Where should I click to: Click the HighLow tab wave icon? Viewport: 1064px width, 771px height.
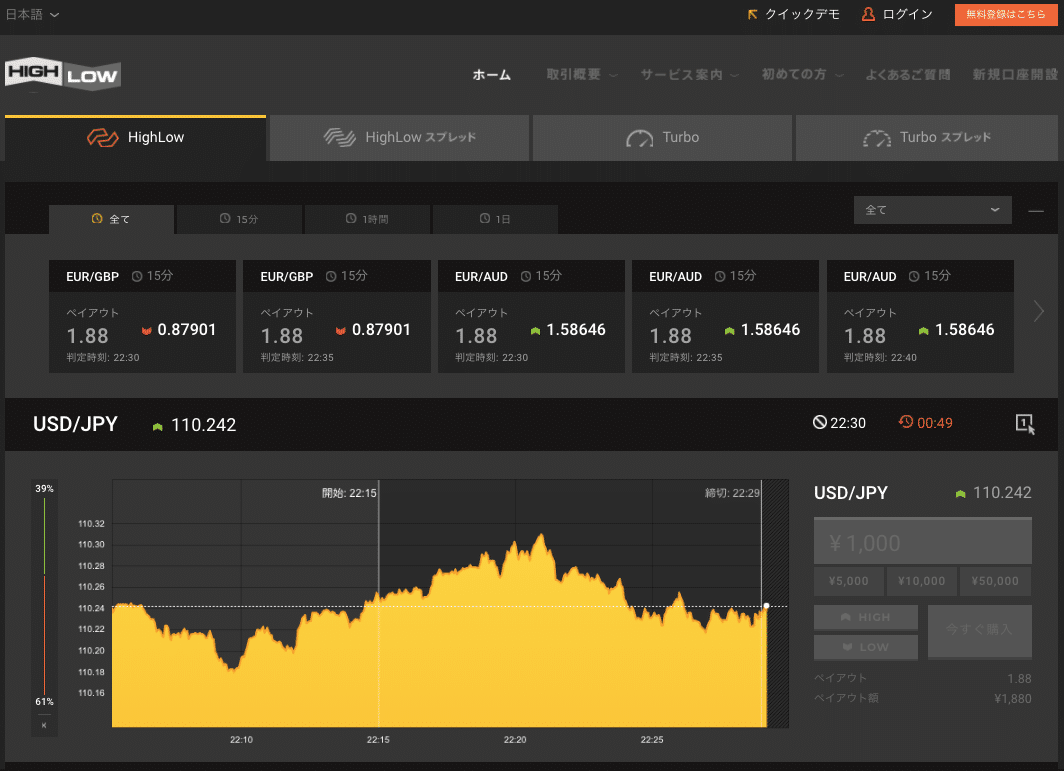click(102, 137)
